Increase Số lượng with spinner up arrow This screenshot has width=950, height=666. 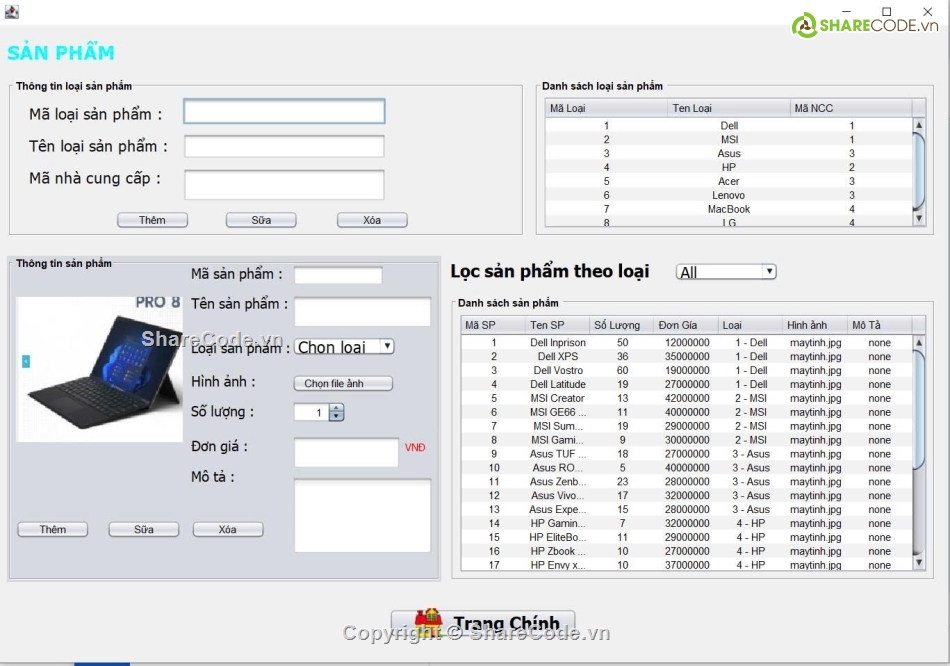337,408
